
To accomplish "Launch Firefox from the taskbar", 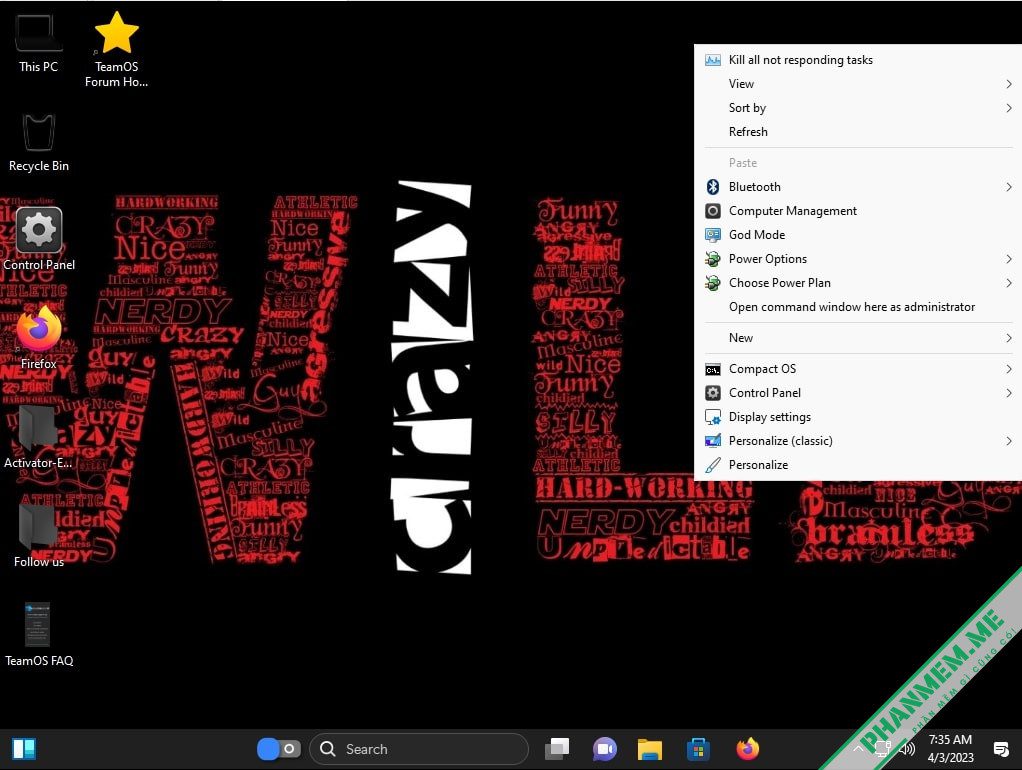I will coord(748,749).
